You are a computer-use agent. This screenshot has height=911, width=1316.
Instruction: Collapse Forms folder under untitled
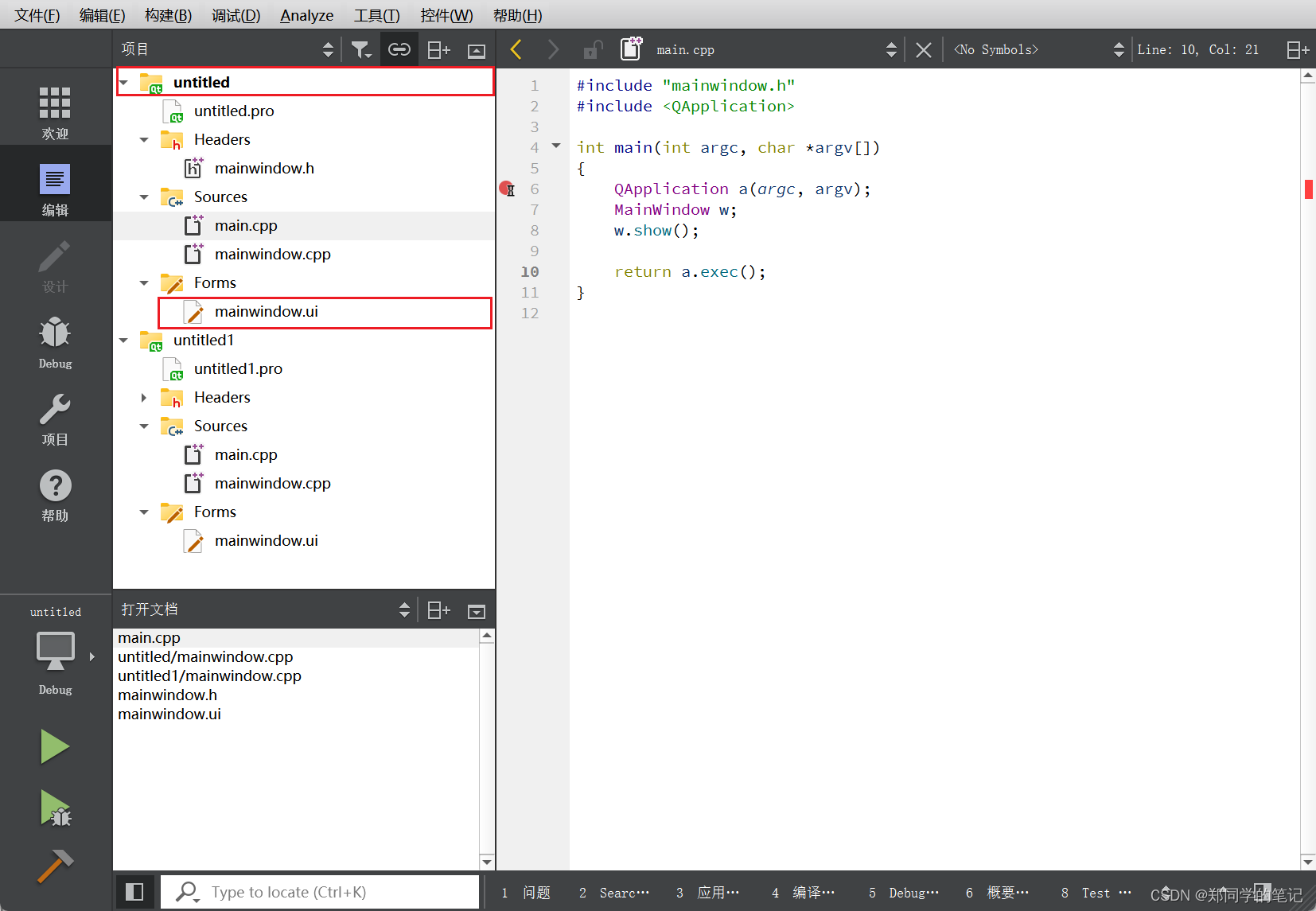click(x=144, y=283)
